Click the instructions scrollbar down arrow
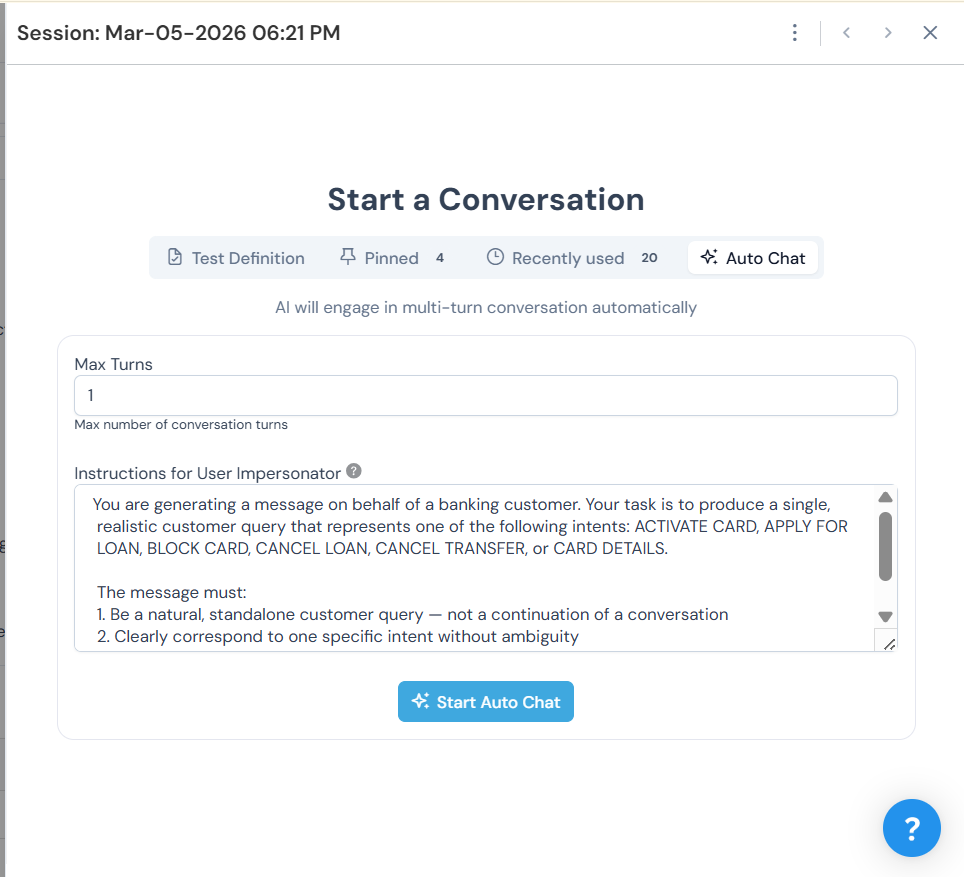 (x=885, y=617)
